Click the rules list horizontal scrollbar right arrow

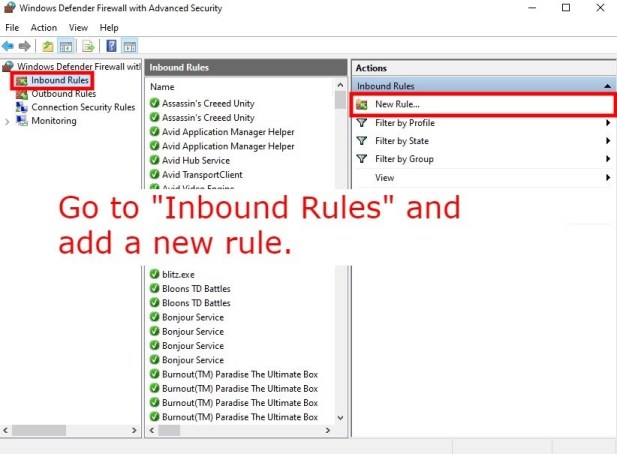pyautogui.click(x=328, y=430)
